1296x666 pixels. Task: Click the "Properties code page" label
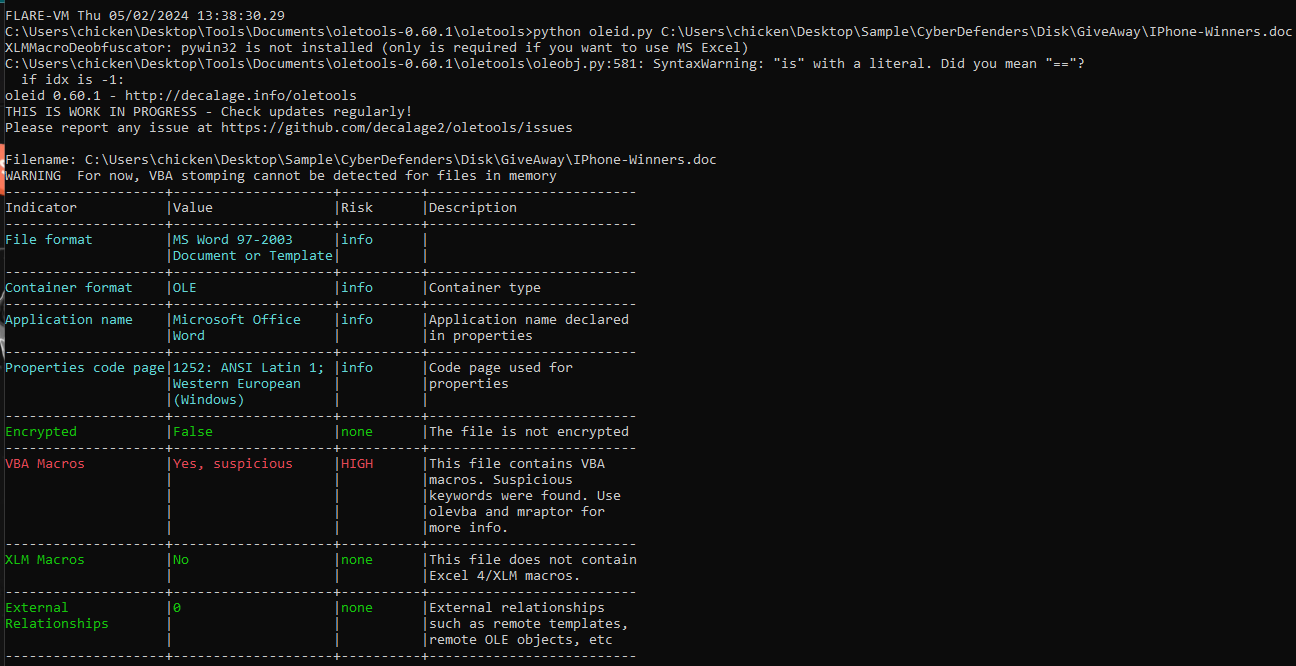[x=85, y=368]
